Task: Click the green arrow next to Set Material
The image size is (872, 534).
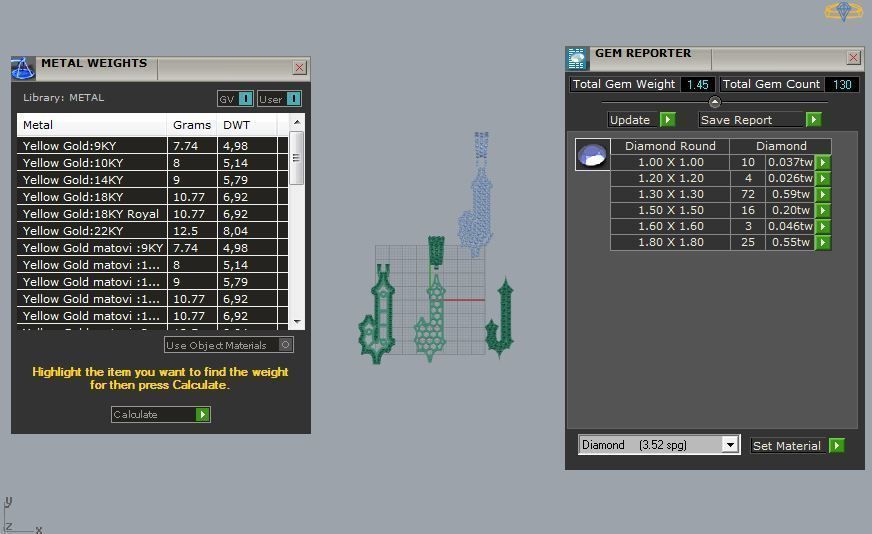Action: click(836, 446)
